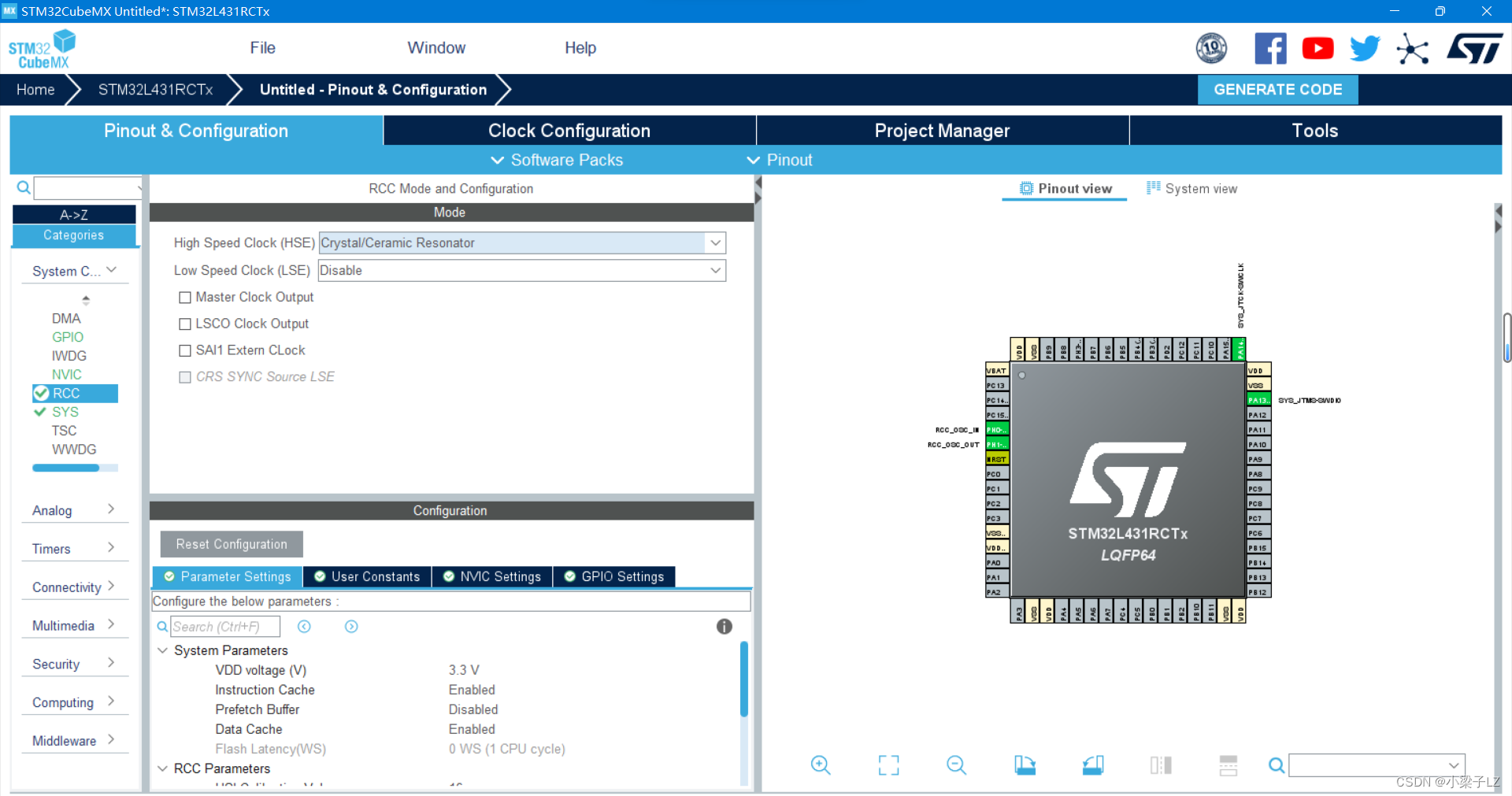Select the Categories button
Image resolution: width=1512 pixels, height=796 pixels.
(74, 235)
